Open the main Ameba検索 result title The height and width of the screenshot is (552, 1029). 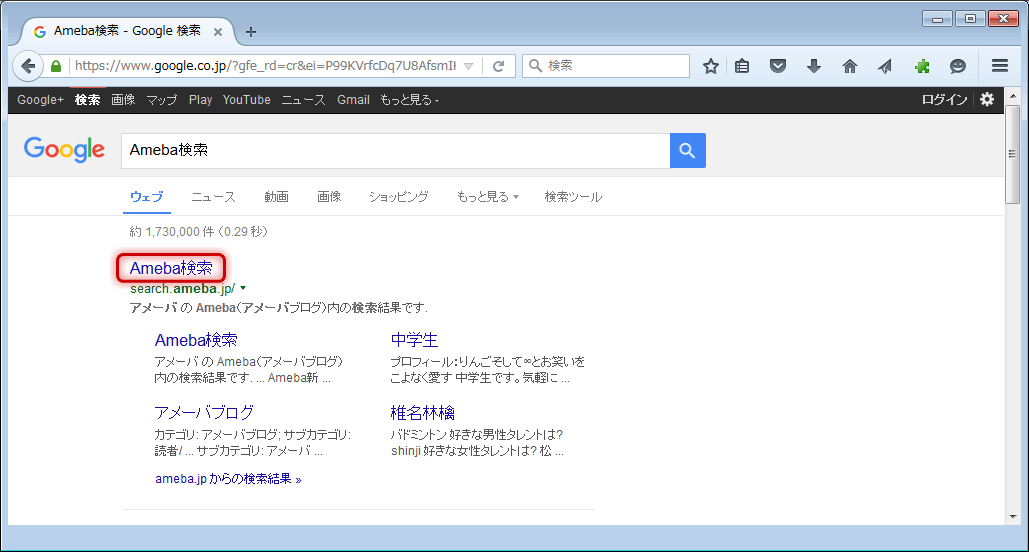point(171,268)
